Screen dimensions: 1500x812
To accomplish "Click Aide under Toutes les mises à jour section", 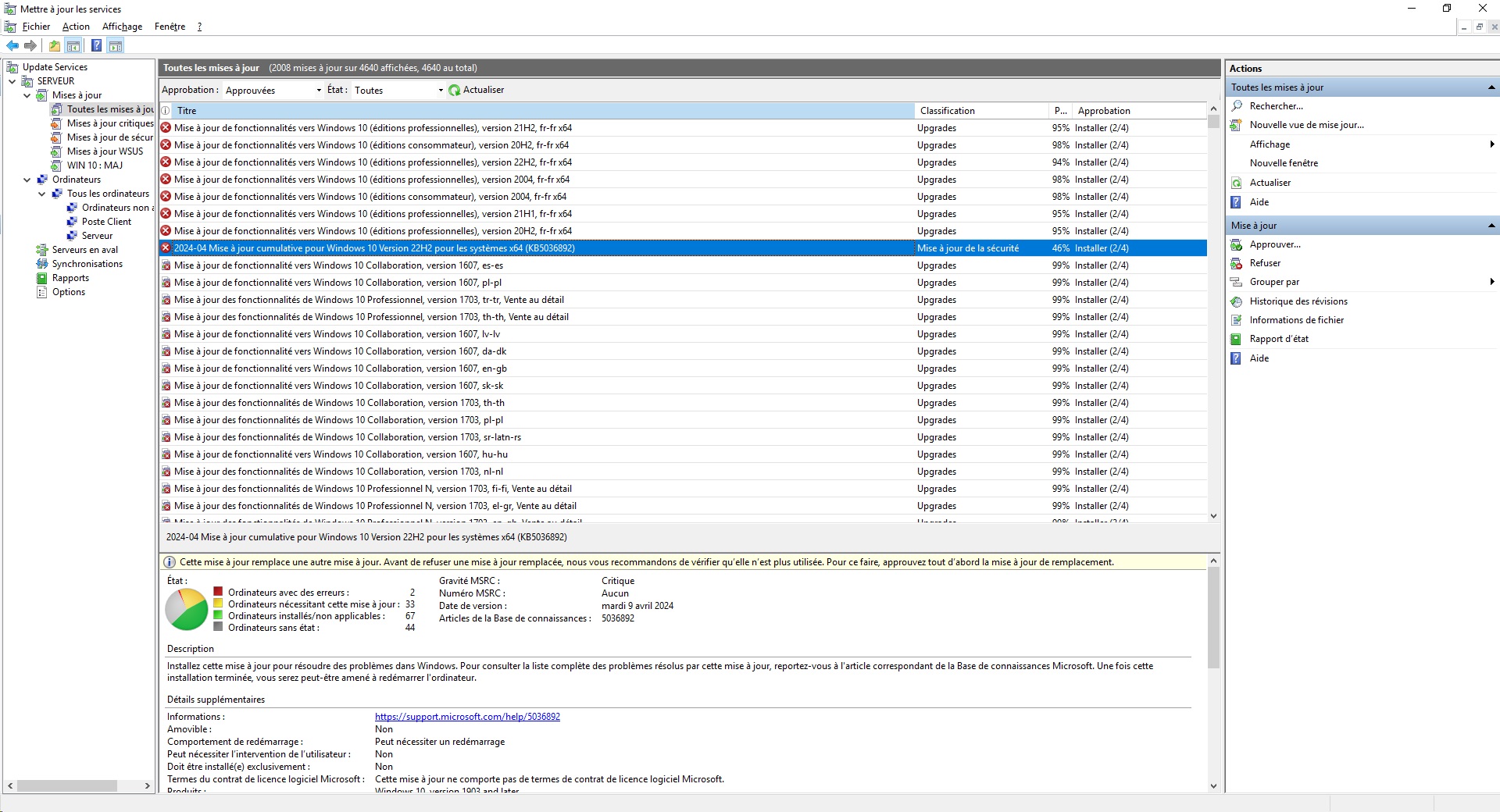I will tap(1259, 202).
